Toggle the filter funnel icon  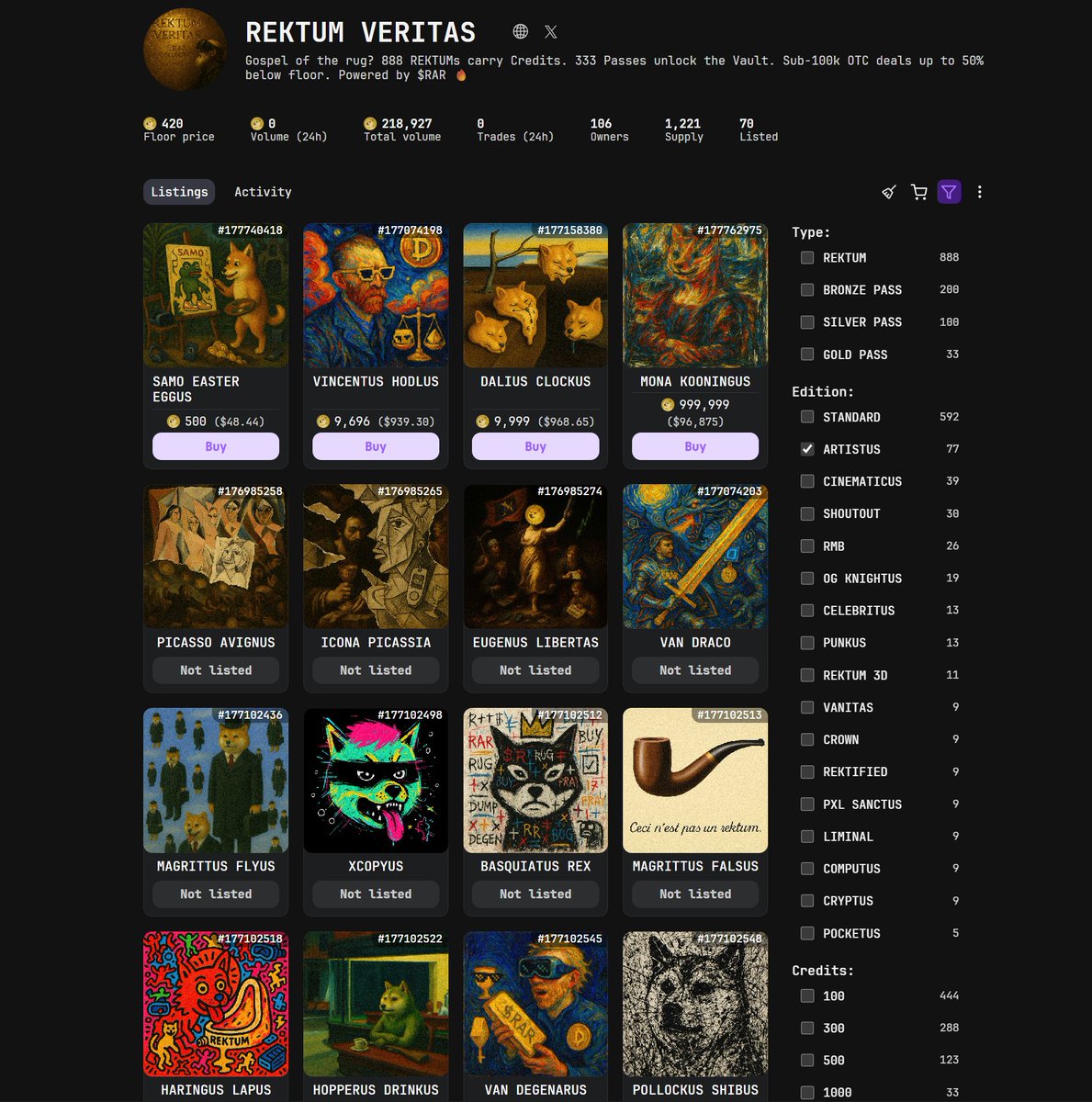(949, 192)
